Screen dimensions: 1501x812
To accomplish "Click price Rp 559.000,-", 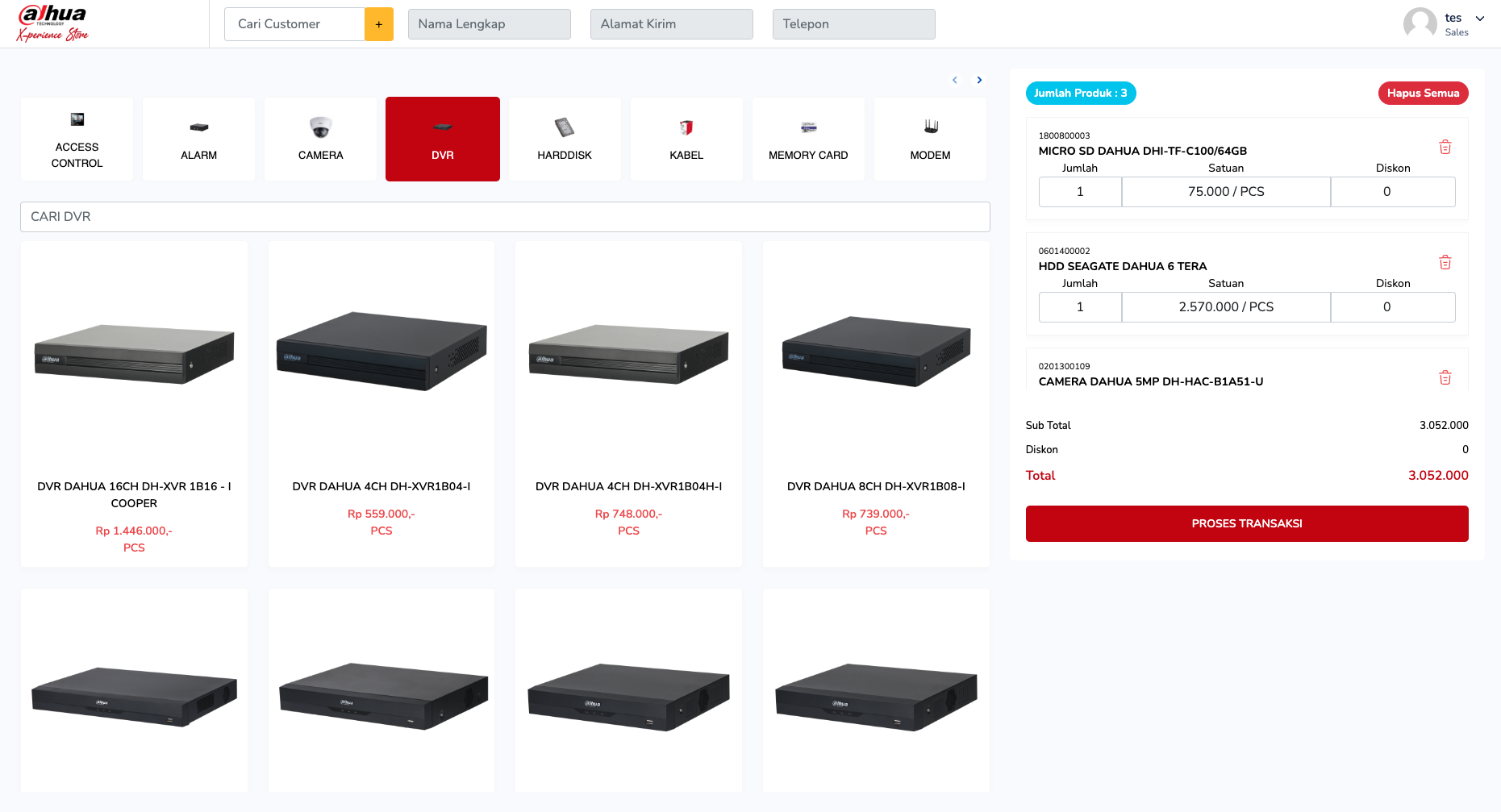I will (382, 514).
